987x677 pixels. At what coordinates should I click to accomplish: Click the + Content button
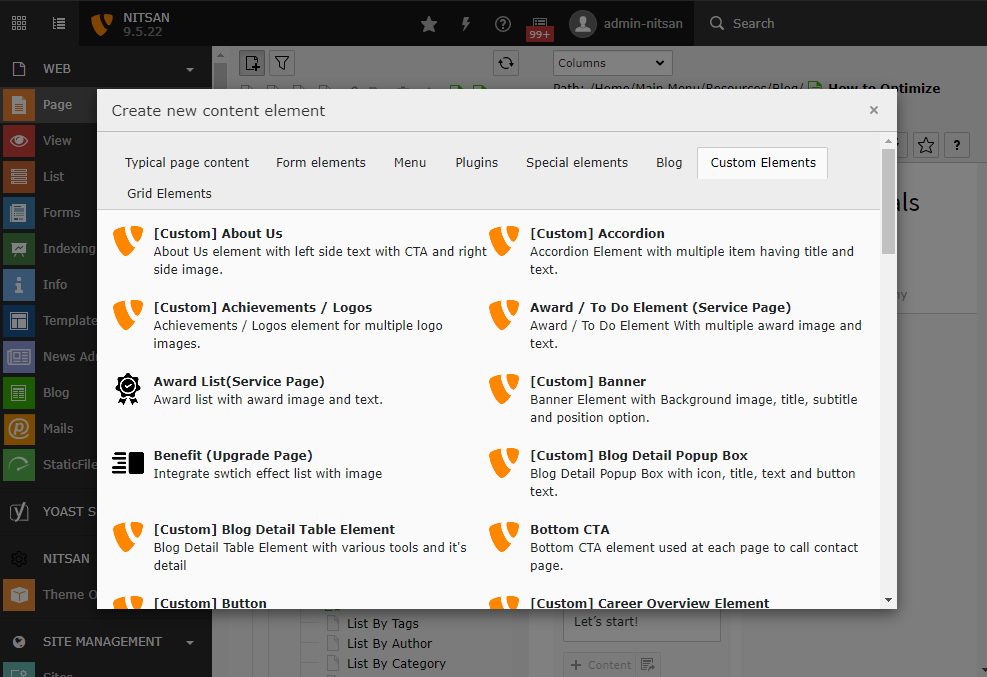600,664
